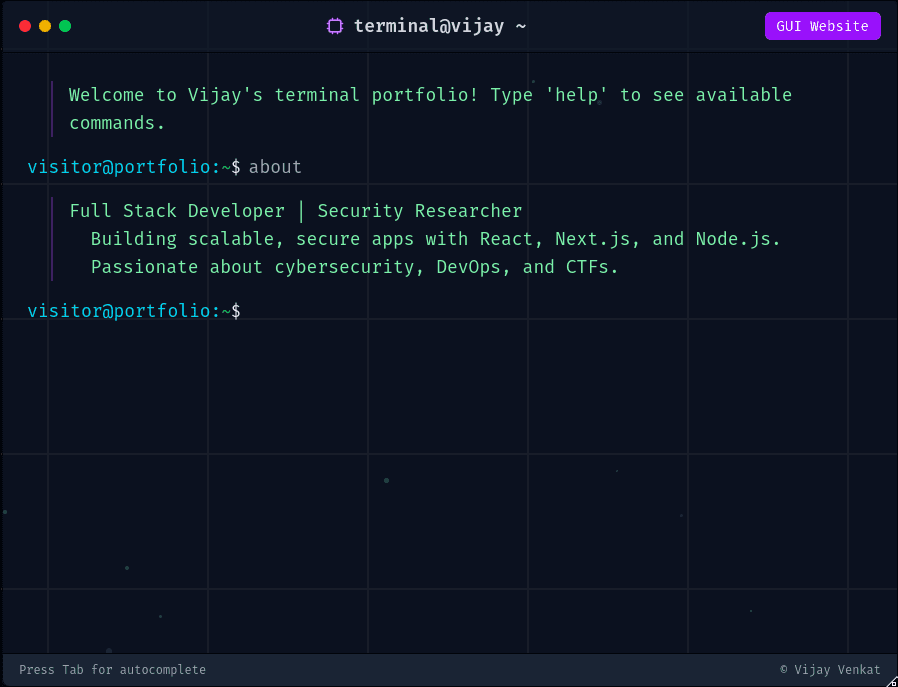Viewport: 898px width, 687px height.
Task: Click the Passionate about cybersecurity line
Action: [354, 267]
